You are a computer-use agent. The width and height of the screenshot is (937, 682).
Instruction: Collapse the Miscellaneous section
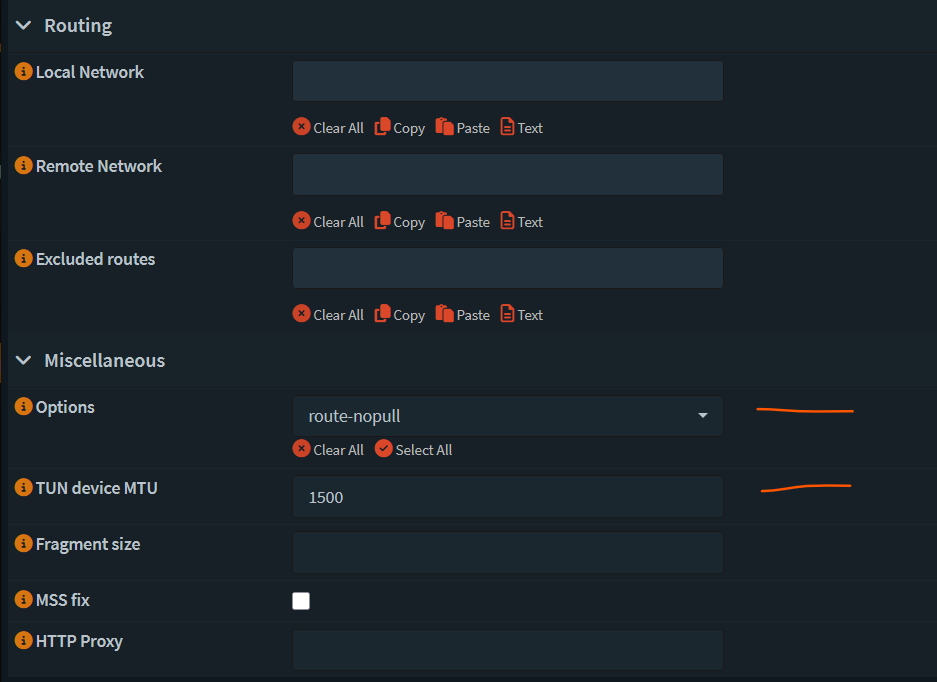tap(24, 360)
